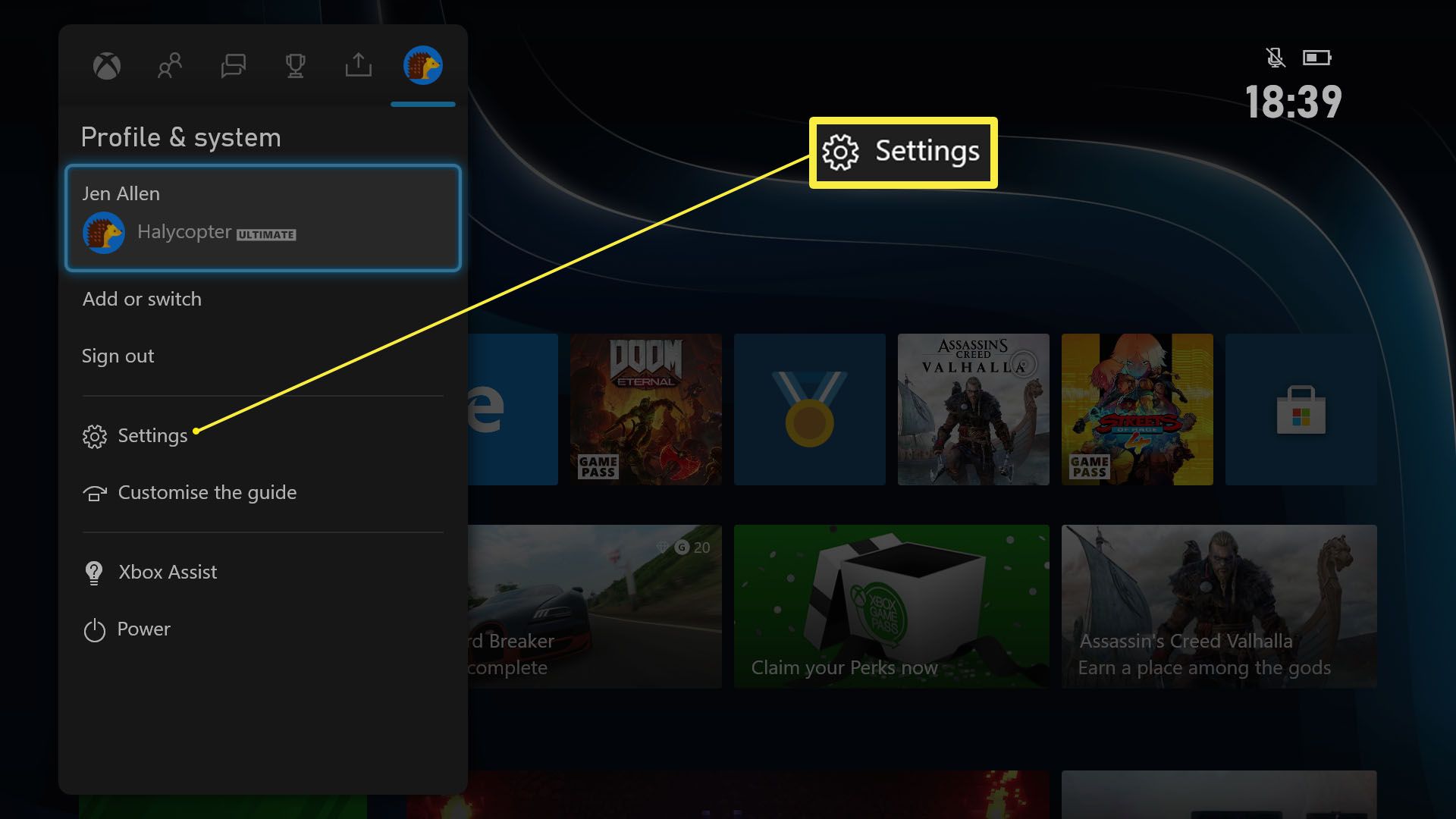Click the lightbulb Xbox Assist icon
The width and height of the screenshot is (1456, 819).
pos(94,573)
